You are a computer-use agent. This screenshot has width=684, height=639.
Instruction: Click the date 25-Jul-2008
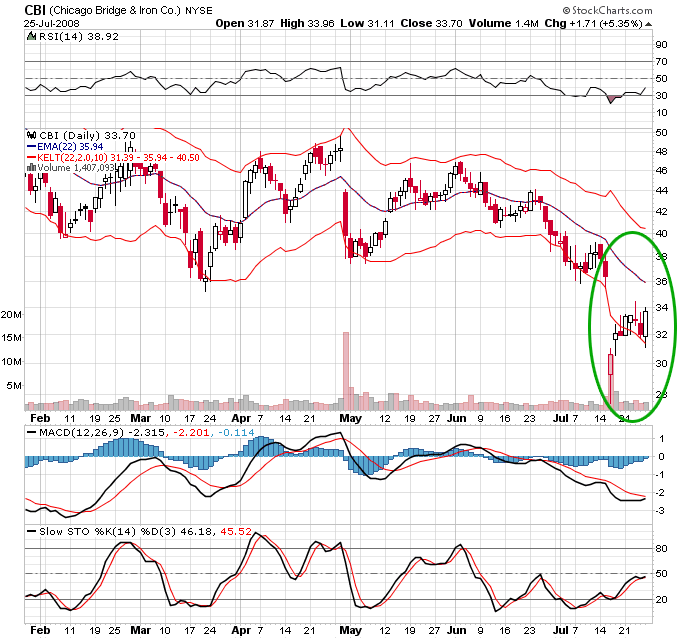pos(51,23)
